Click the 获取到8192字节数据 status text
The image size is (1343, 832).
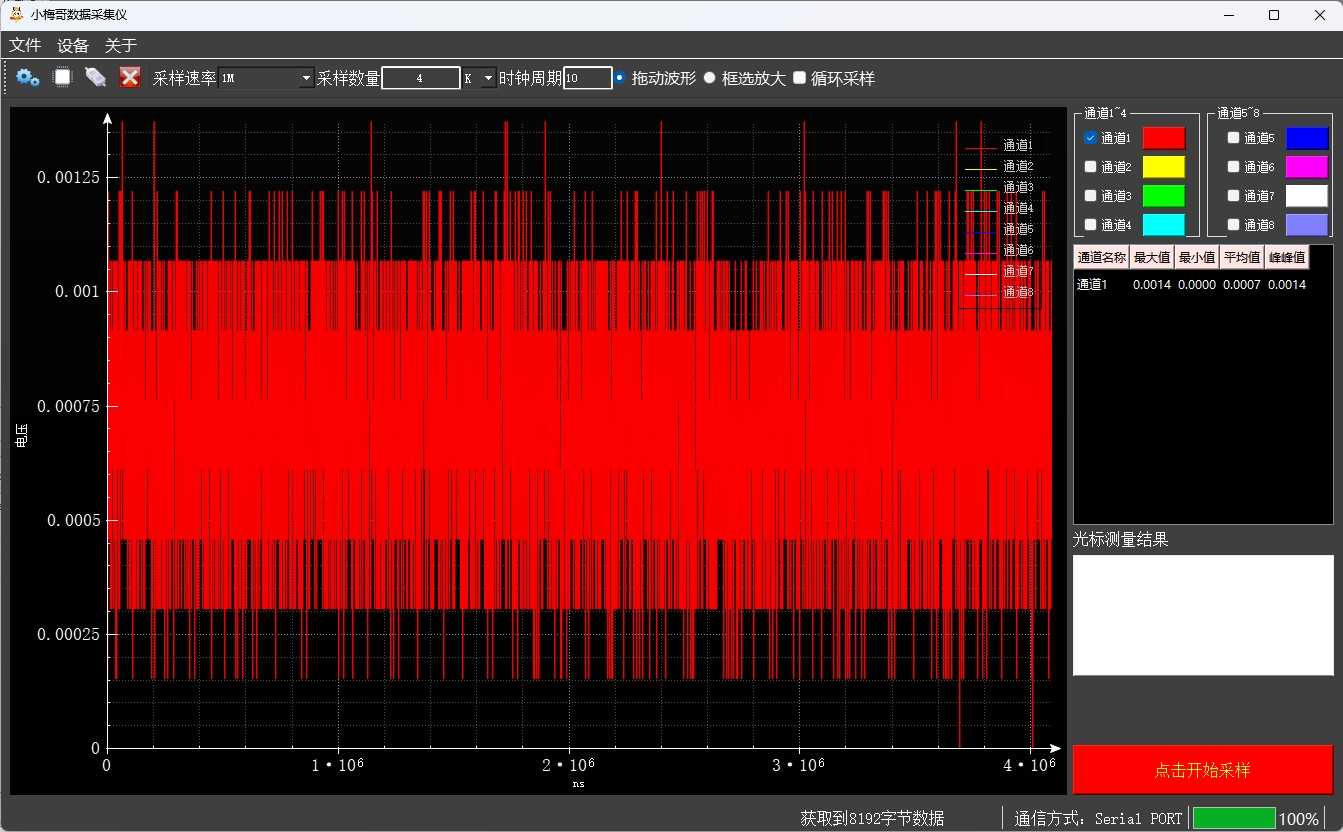(x=872, y=818)
